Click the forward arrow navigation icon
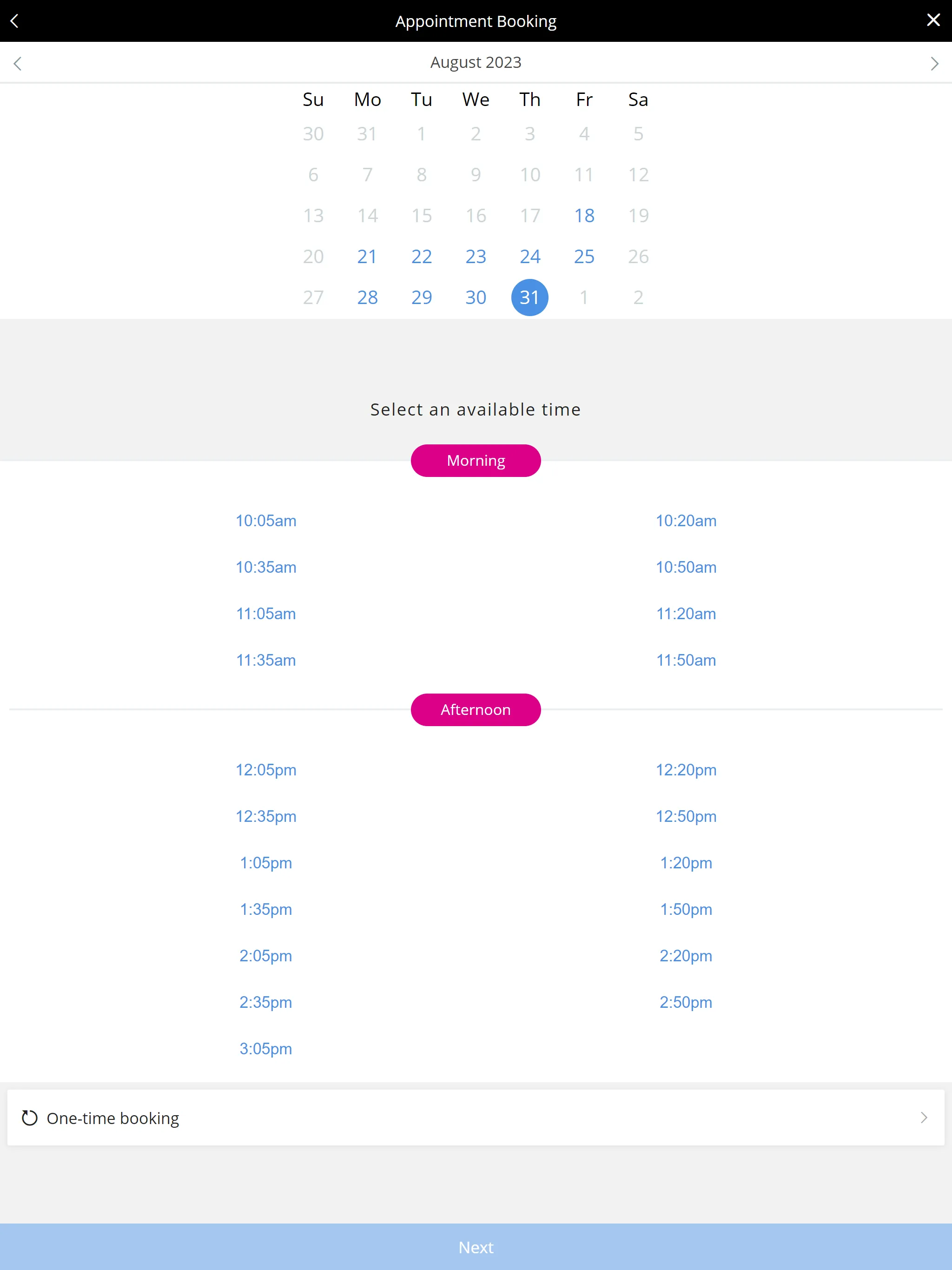The height and width of the screenshot is (1270, 952). (x=934, y=63)
